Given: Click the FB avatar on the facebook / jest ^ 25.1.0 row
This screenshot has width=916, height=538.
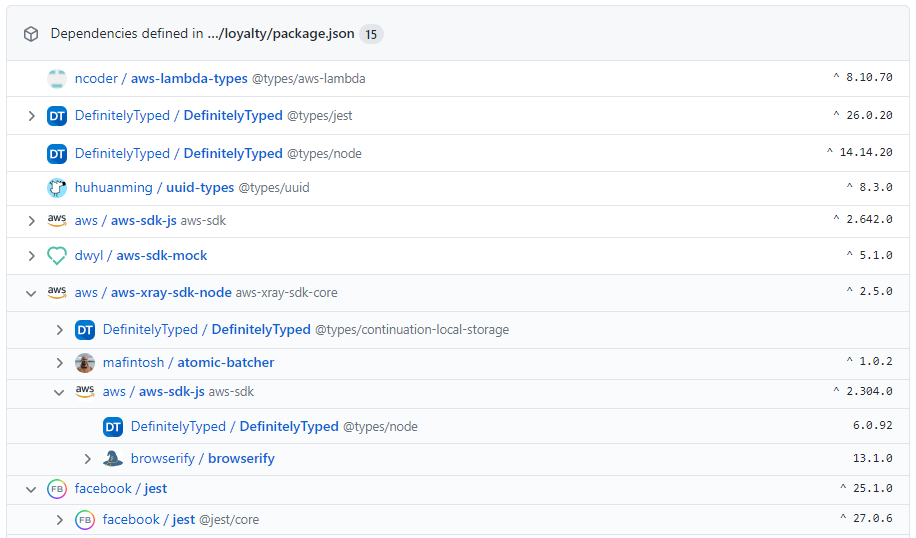Looking at the screenshot, I should [x=57, y=489].
